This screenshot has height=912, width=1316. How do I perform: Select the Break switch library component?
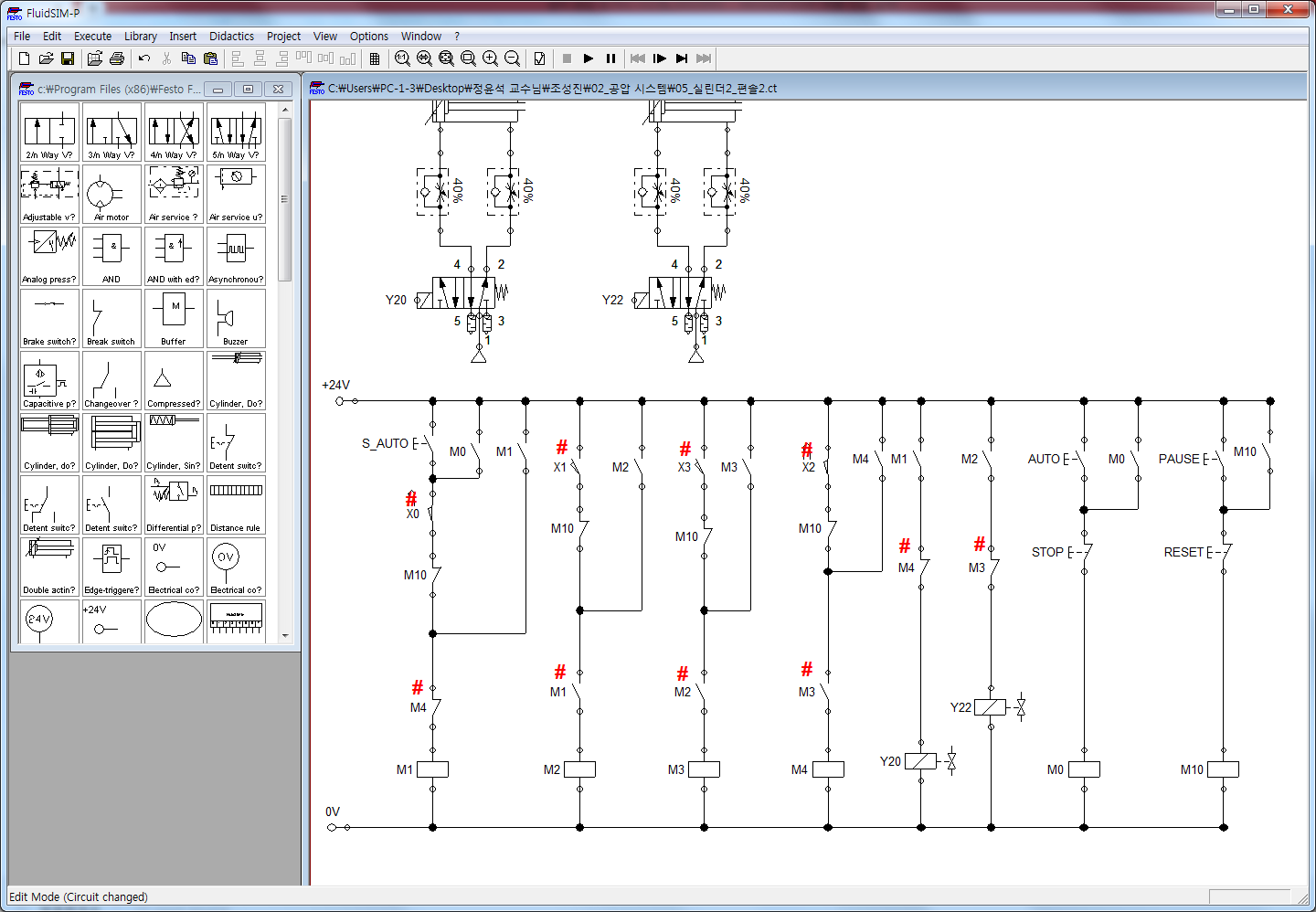[111, 318]
